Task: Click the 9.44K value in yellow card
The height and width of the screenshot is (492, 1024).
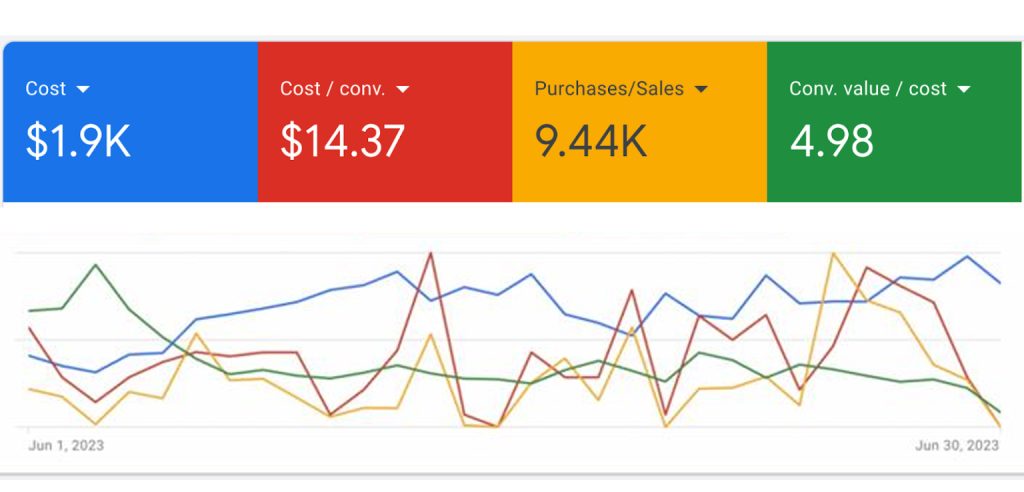Action: 590,142
